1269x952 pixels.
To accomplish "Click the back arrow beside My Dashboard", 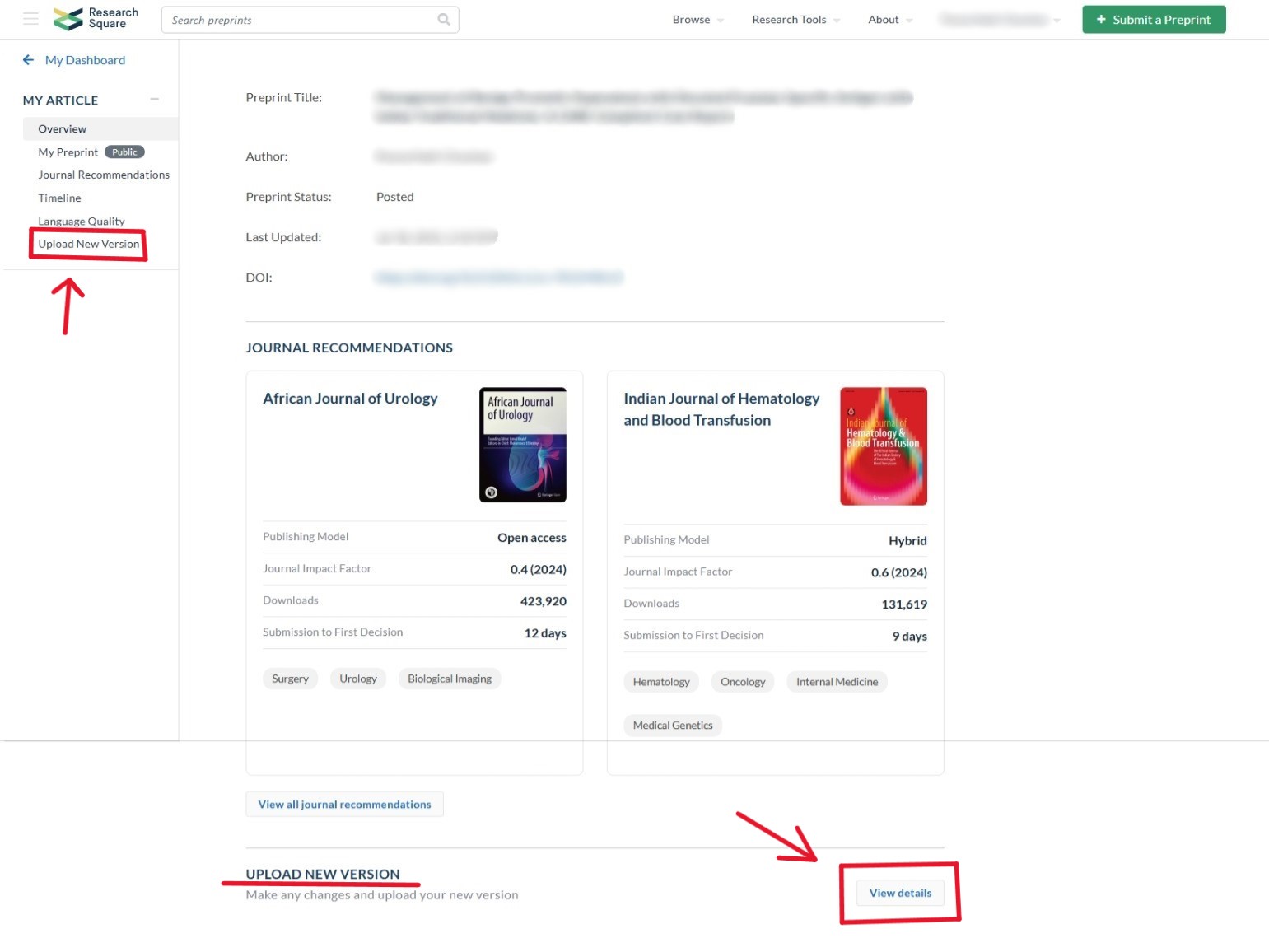I will 28,59.
